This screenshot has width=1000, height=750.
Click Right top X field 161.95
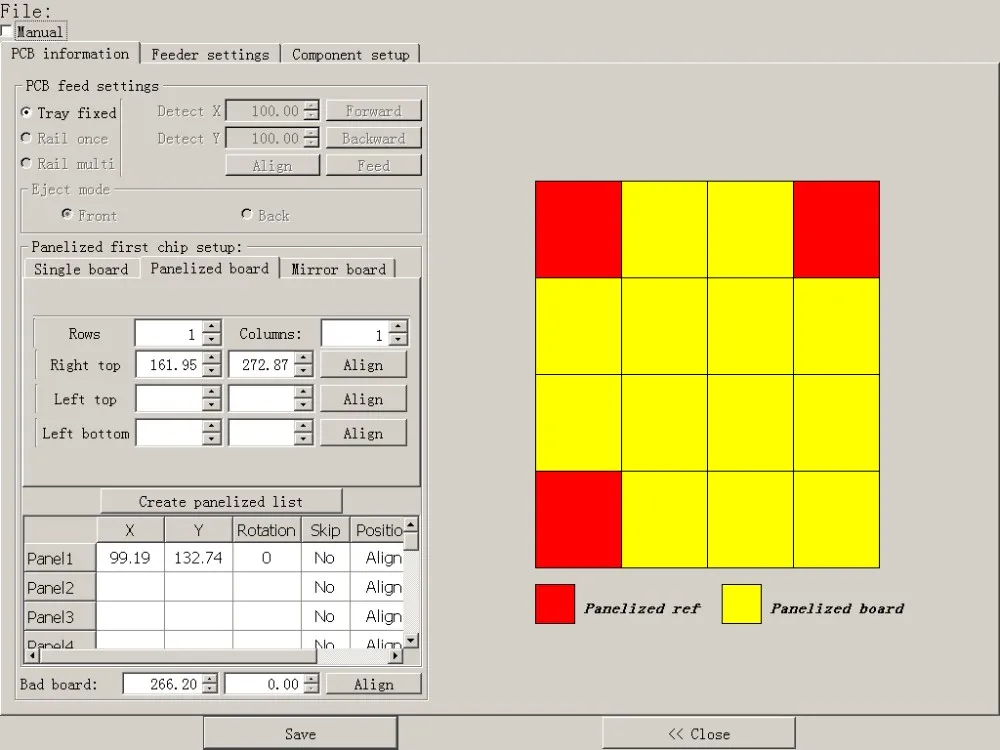point(168,365)
